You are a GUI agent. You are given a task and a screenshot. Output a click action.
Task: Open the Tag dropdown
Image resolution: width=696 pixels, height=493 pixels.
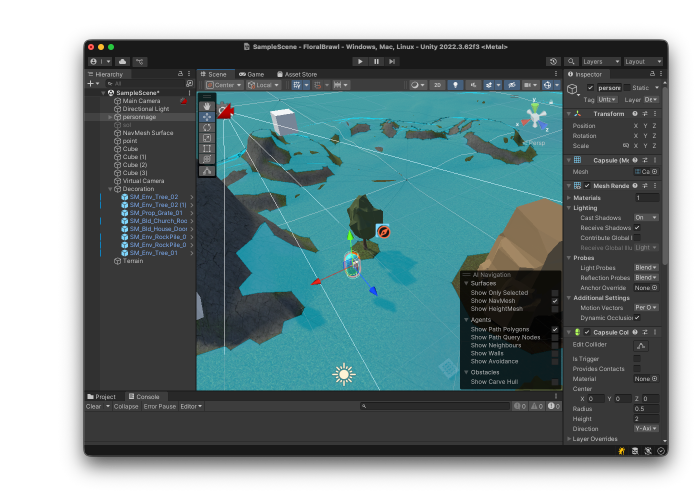pos(607,100)
